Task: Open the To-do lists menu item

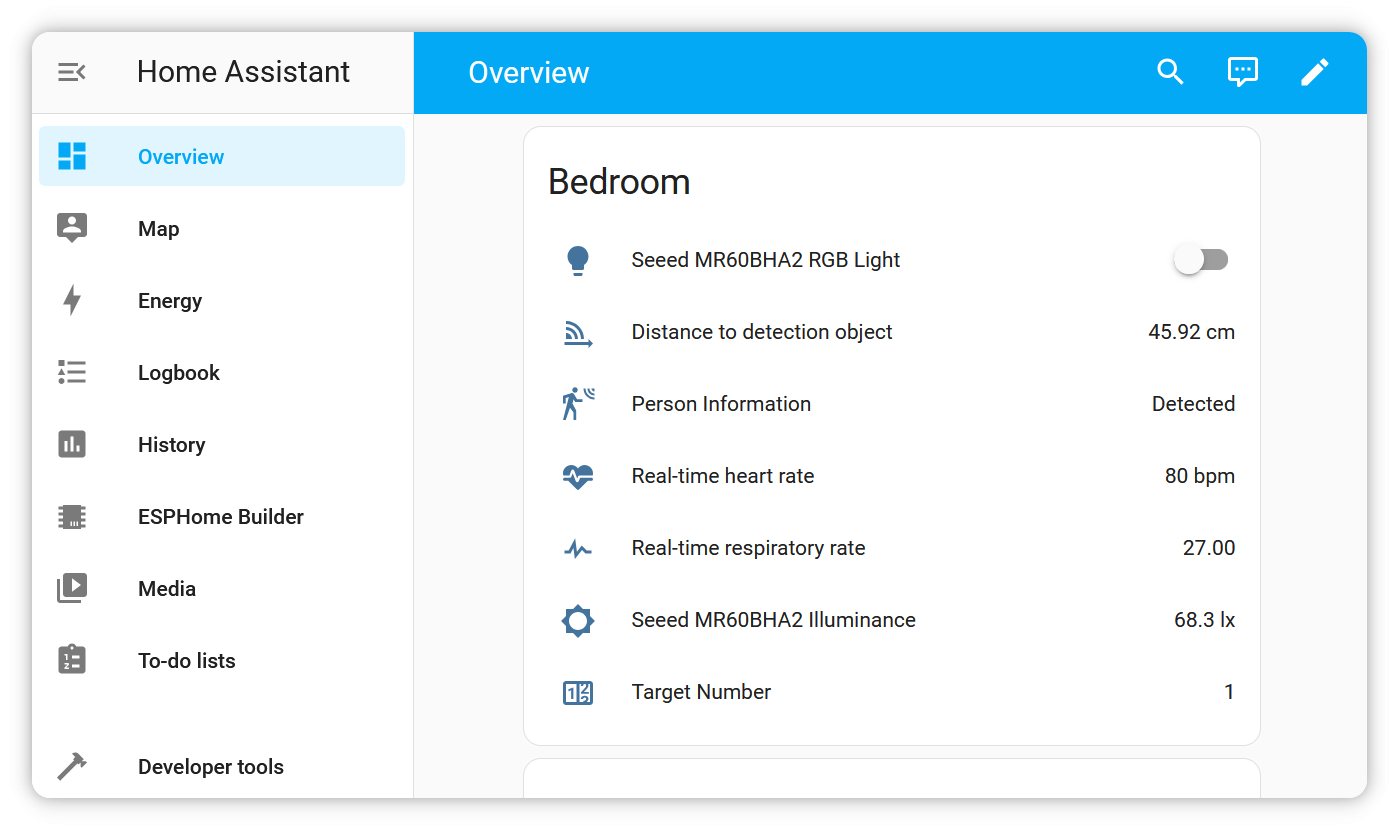Action: tap(222, 660)
